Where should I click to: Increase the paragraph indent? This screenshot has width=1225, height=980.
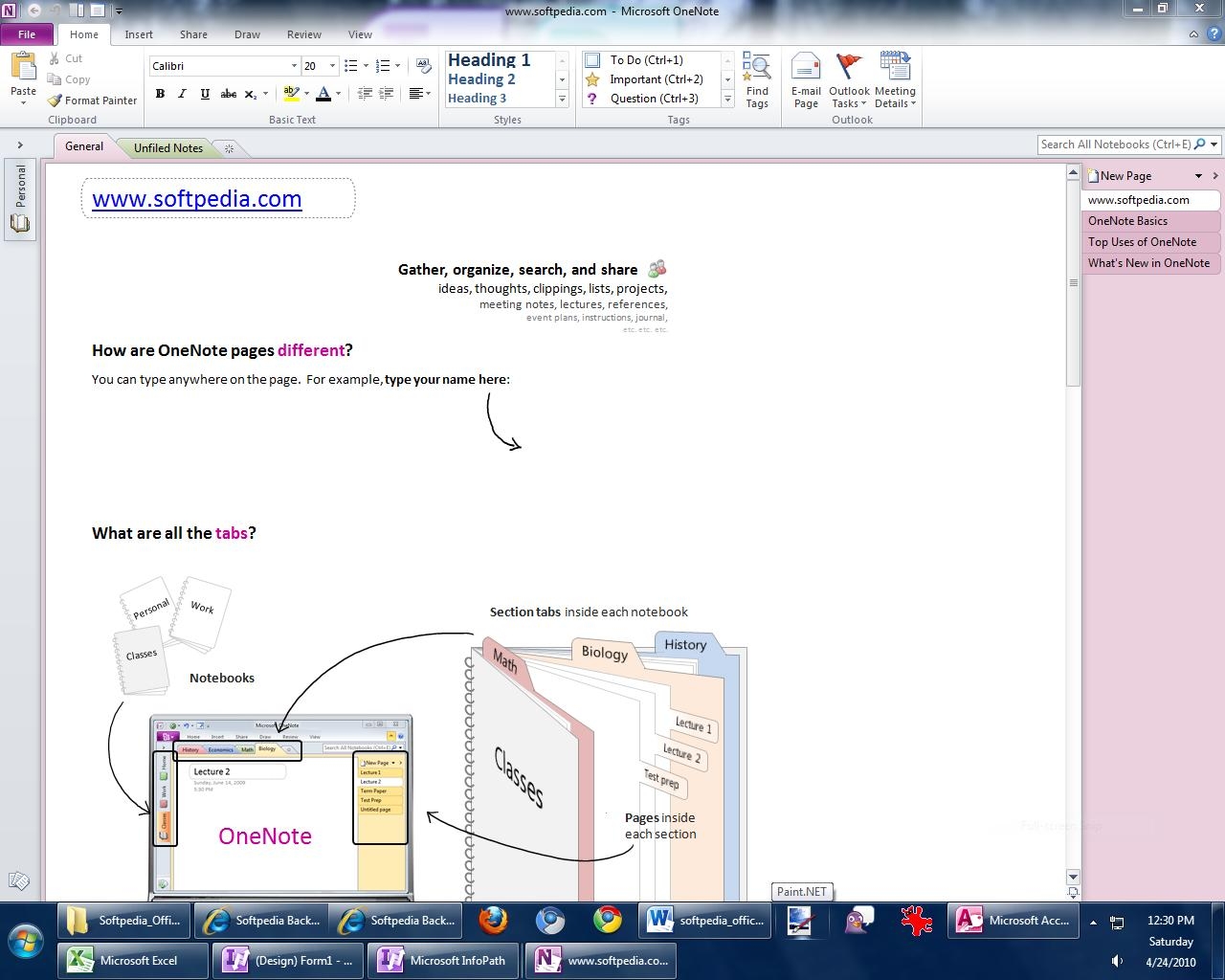[387, 94]
